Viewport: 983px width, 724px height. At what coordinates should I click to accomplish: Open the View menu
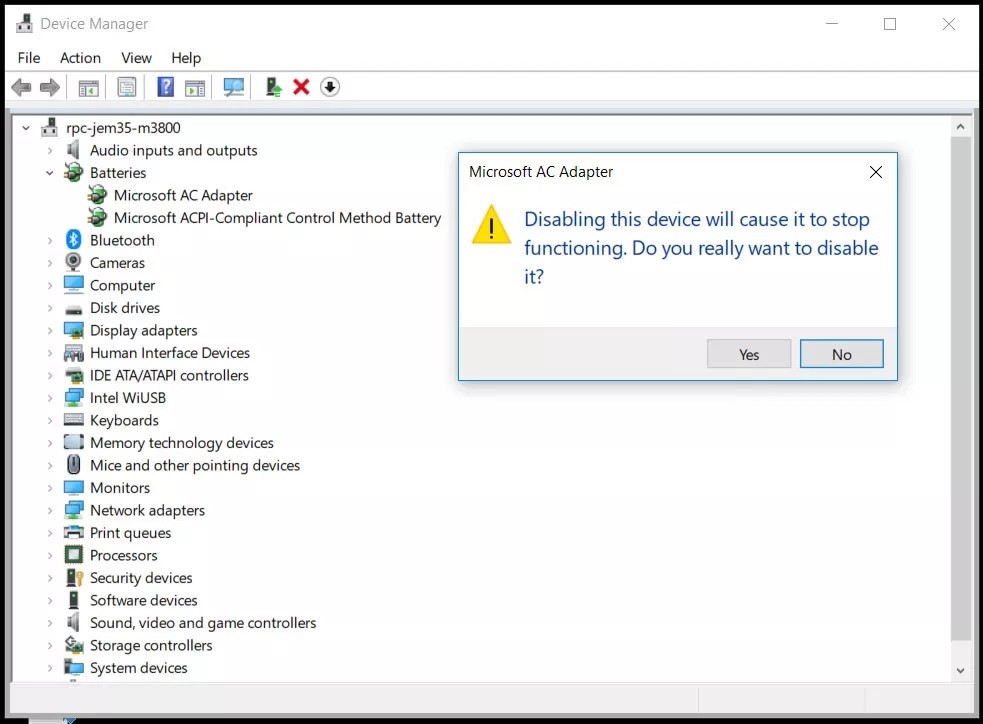click(136, 58)
